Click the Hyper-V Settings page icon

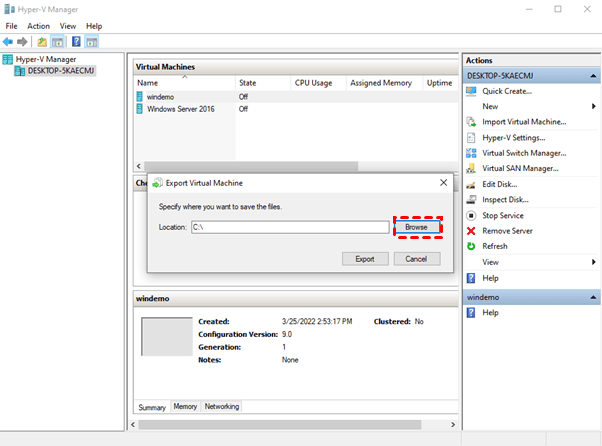pos(471,137)
